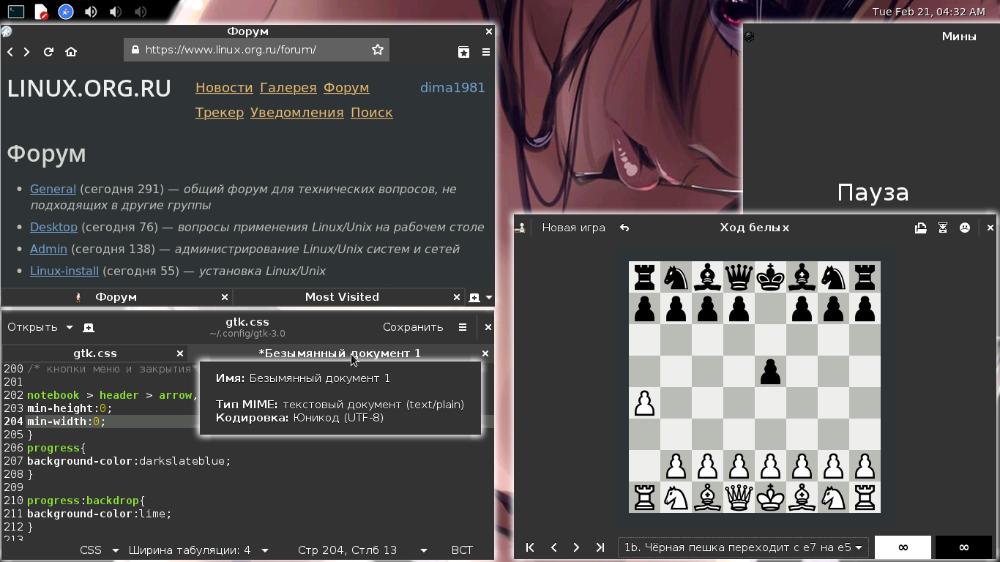Open the dima1981 profile link
This screenshot has height=562, width=1000.
coord(452,87)
